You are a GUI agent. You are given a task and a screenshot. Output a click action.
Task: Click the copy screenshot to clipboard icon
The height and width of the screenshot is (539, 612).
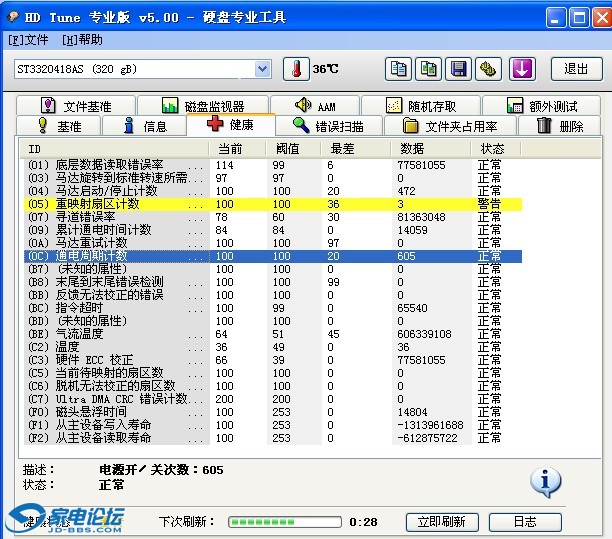(x=429, y=69)
